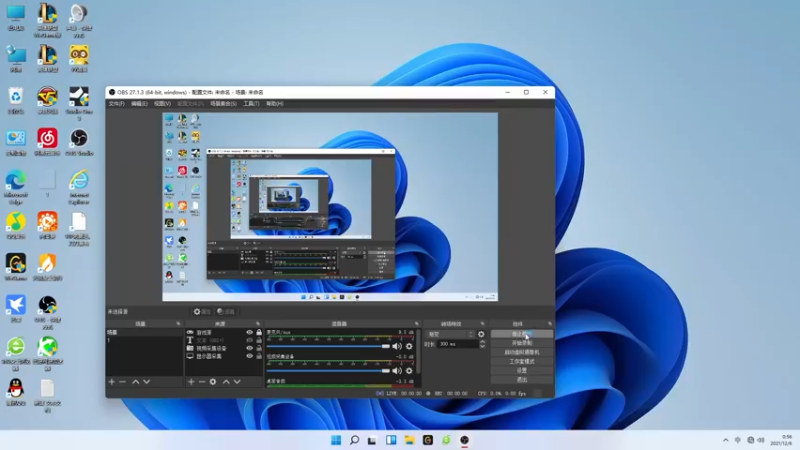Open the 工具(T) menu
The height and width of the screenshot is (450, 800).
point(251,103)
